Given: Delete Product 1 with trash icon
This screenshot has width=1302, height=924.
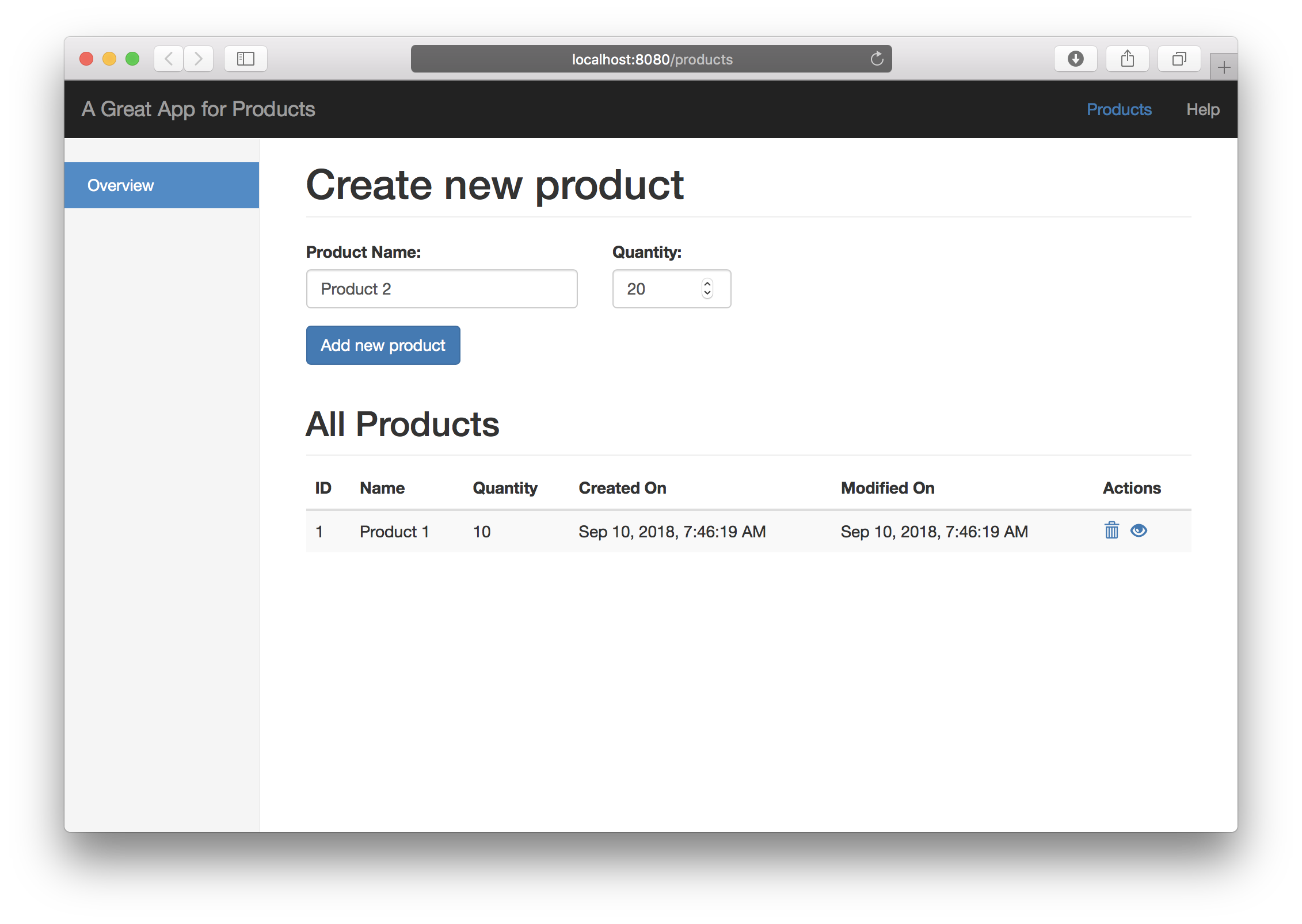Looking at the screenshot, I should click(1111, 530).
